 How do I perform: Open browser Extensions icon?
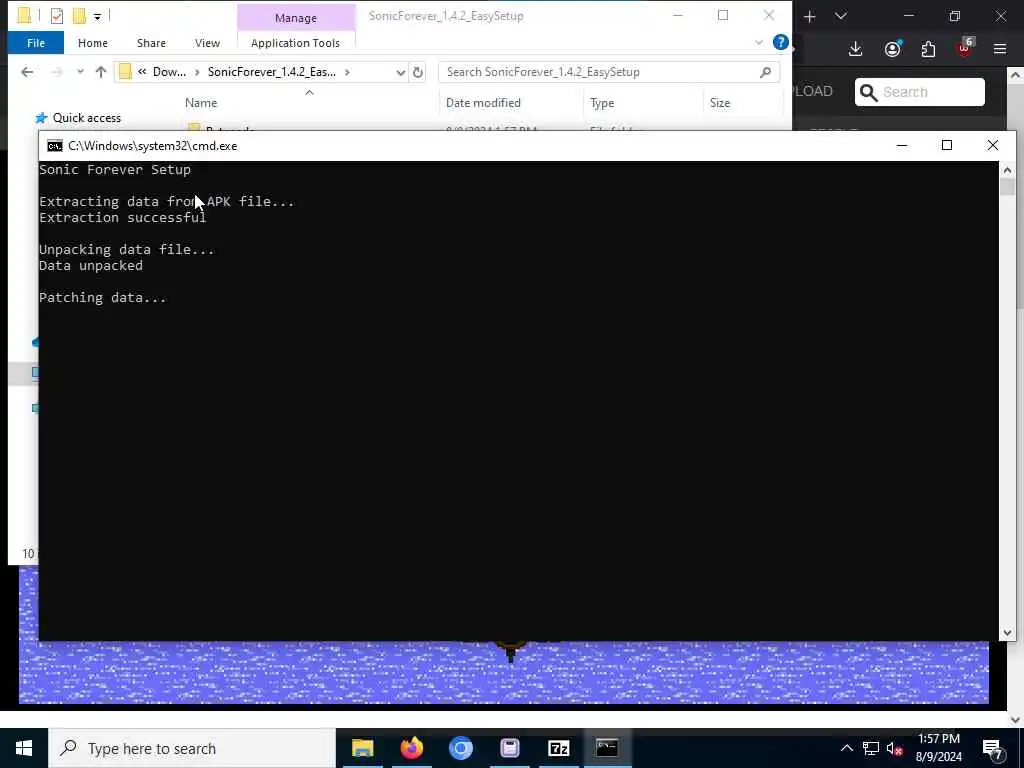pyautogui.click(x=928, y=49)
